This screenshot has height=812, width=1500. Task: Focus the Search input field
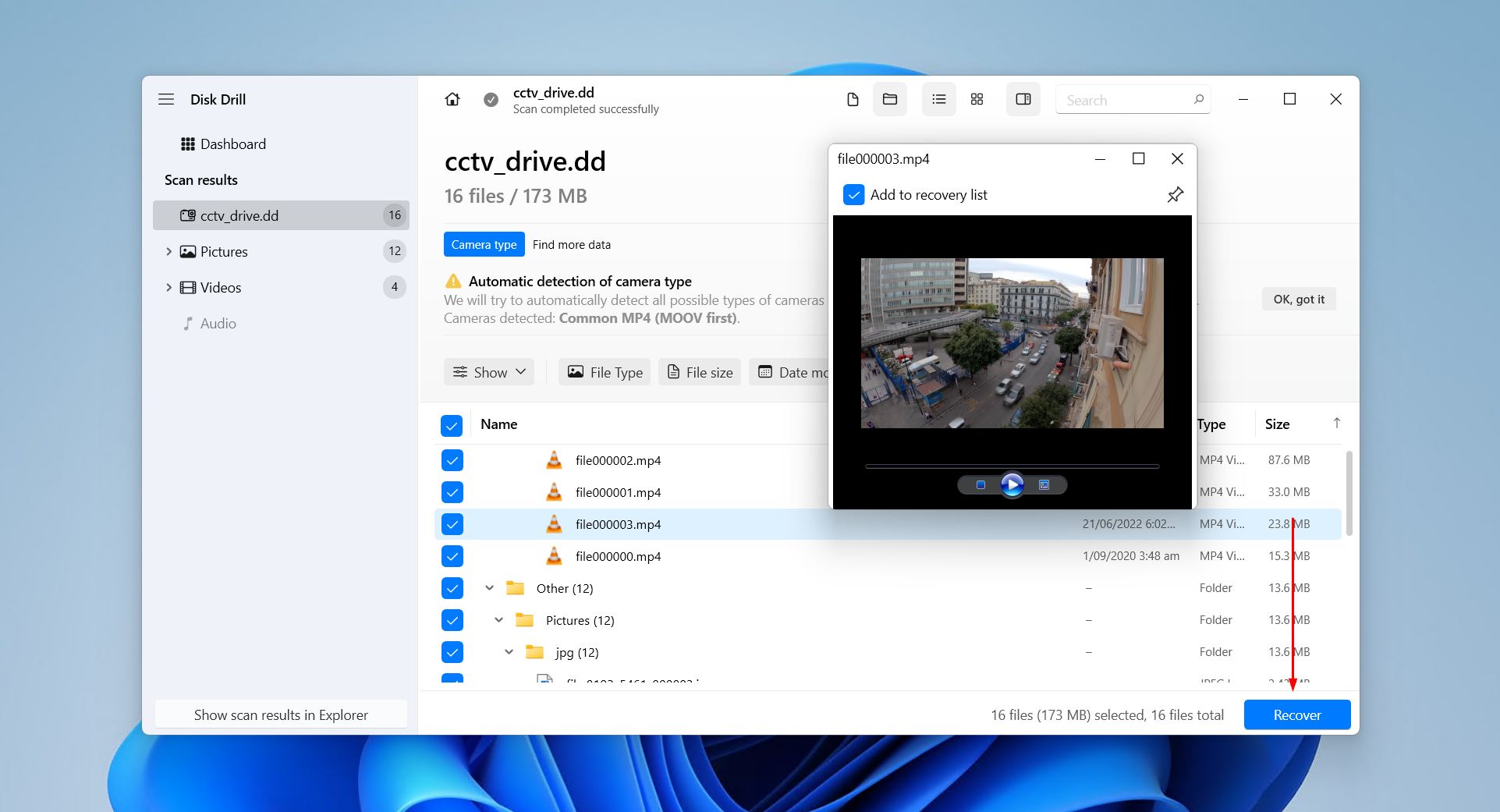click(1133, 99)
